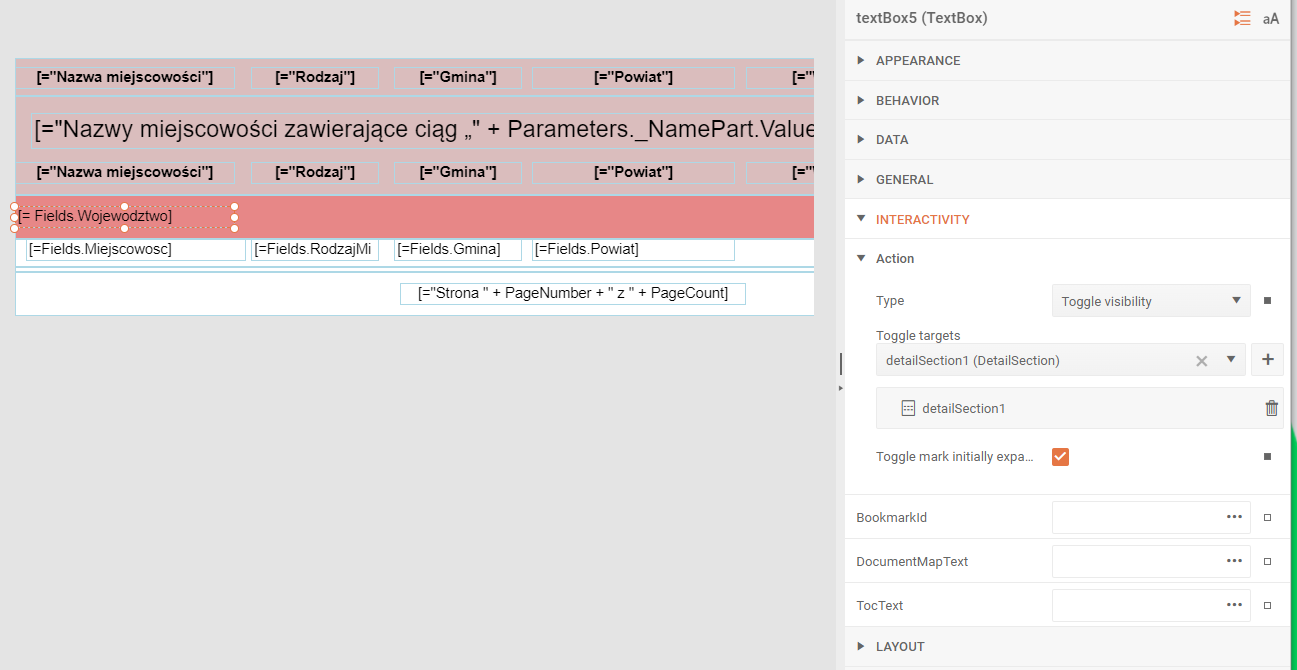Open DocumentMapText expression editor ellipsis

pos(1234,561)
